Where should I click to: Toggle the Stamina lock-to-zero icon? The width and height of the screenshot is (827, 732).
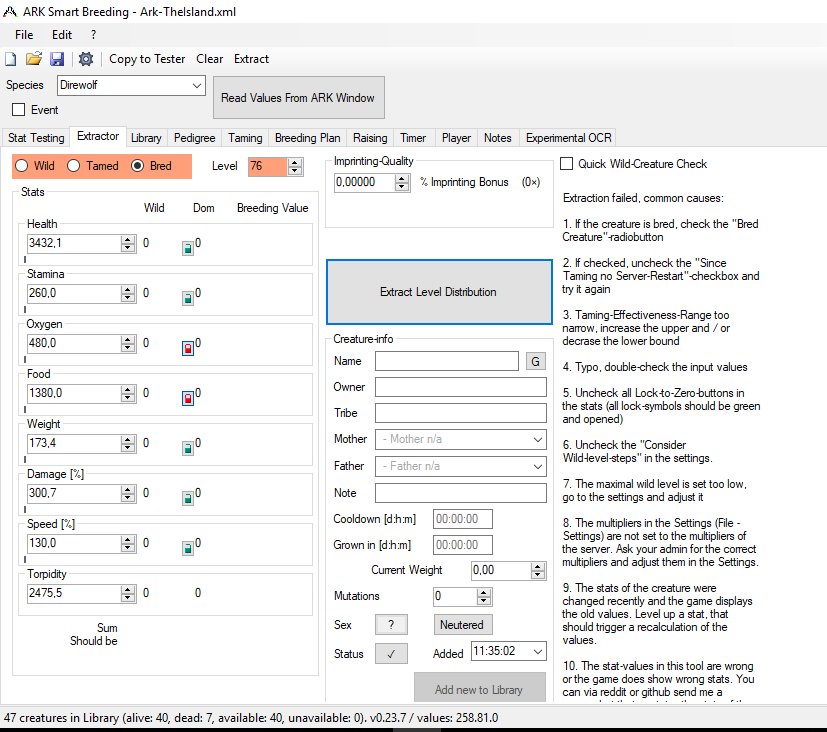pos(187,298)
